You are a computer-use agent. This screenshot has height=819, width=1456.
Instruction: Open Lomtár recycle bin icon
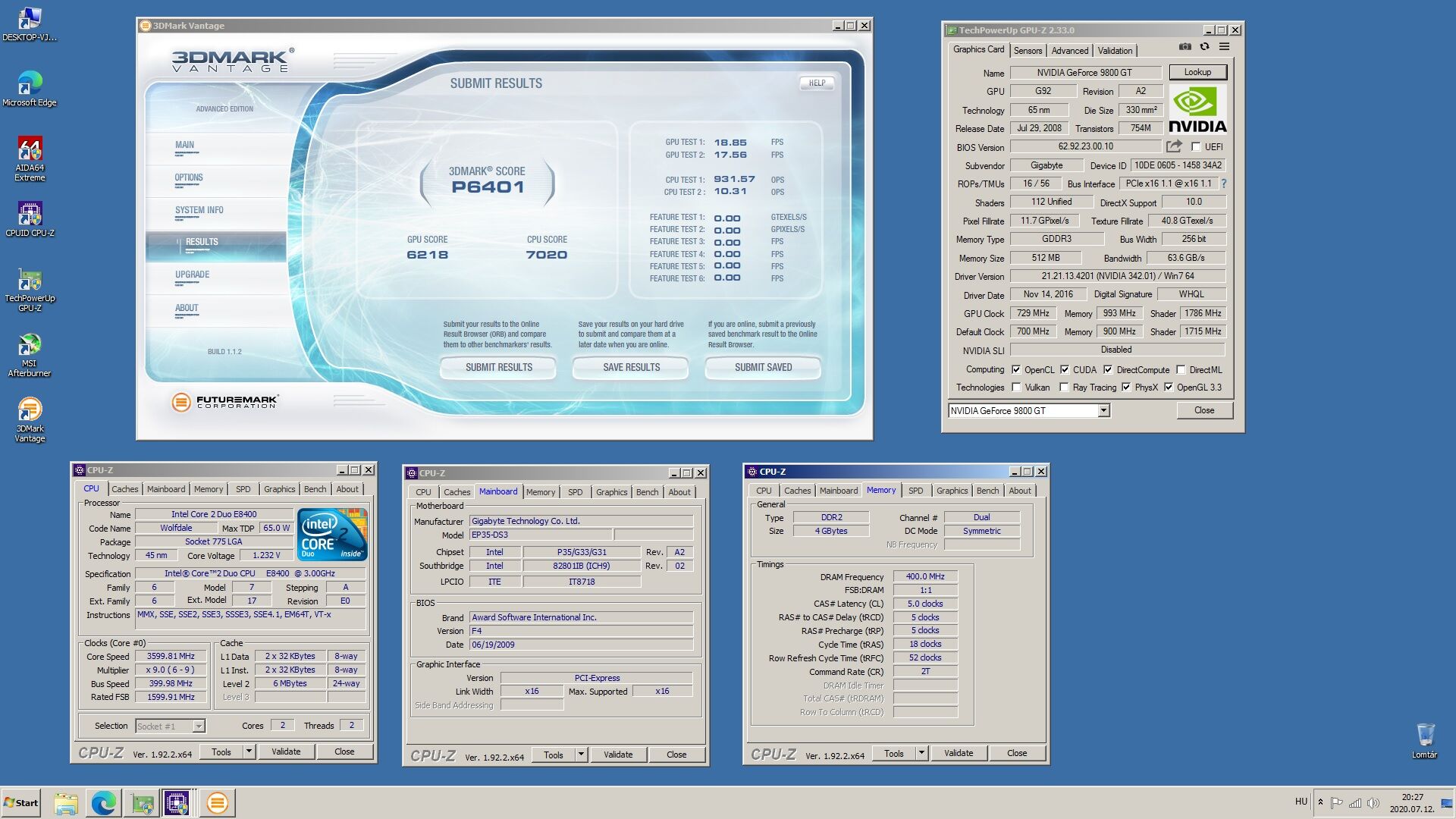coord(1424,740)
